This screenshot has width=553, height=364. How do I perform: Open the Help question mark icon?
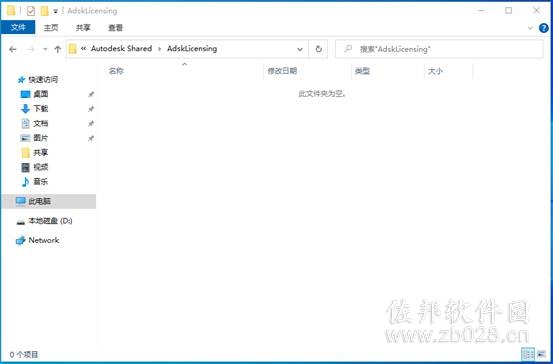pos(543,28)
